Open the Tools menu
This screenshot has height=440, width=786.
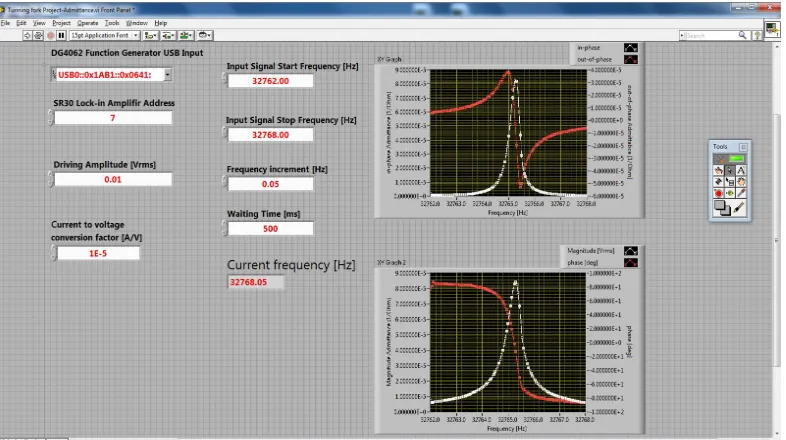coord(112,23)
